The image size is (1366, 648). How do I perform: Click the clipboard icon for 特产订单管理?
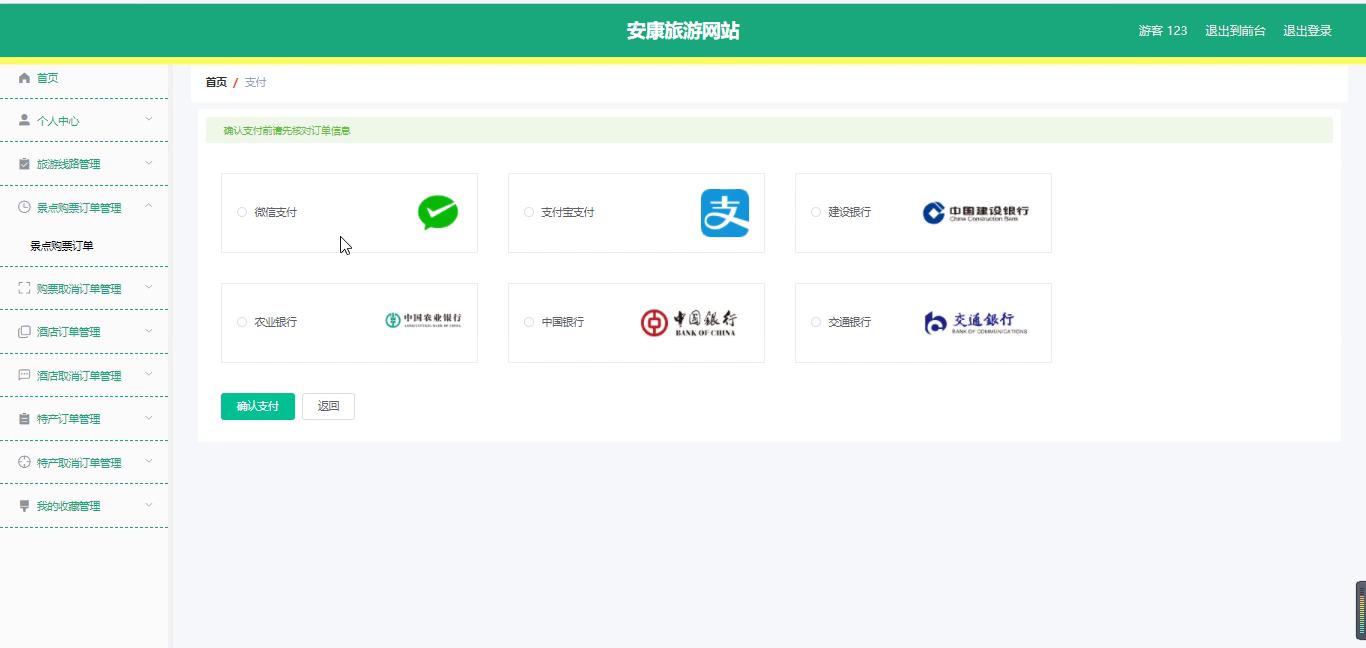click(x=25, y=419)
